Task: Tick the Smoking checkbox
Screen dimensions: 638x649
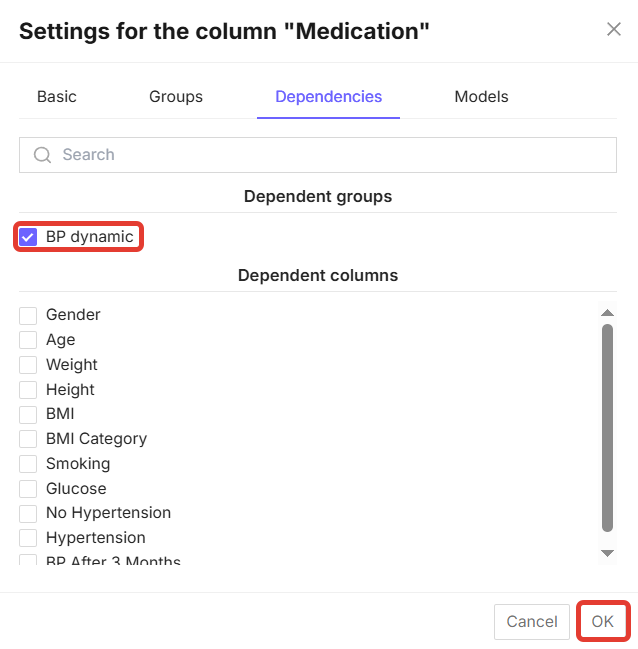Action: click(x=28, y=464)
